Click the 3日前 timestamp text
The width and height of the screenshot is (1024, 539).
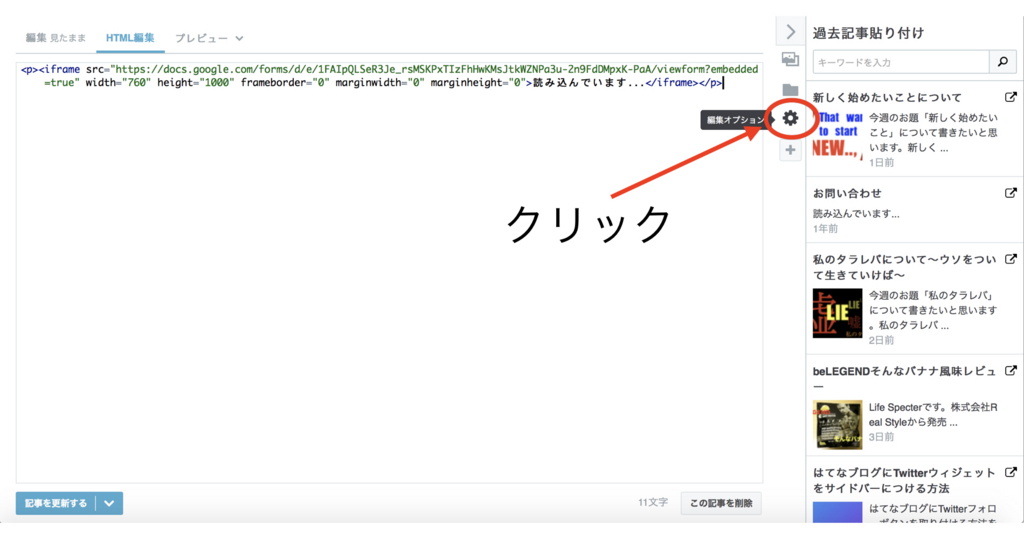881,437
